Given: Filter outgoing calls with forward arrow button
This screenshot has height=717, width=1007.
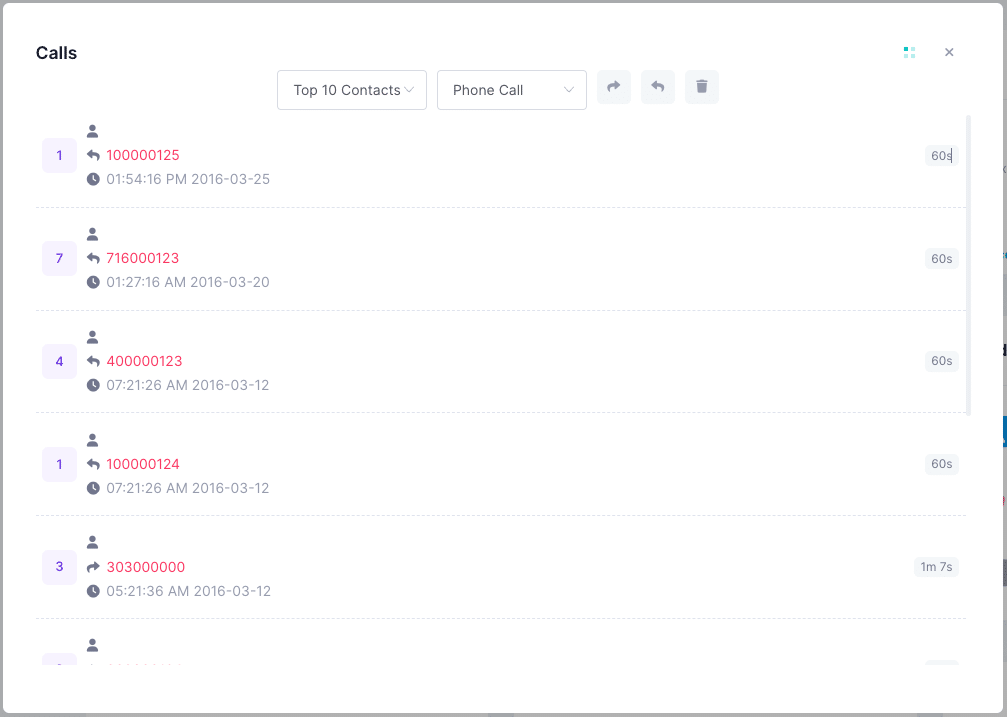Looking at the screenshot, I should tap(614, 87).
